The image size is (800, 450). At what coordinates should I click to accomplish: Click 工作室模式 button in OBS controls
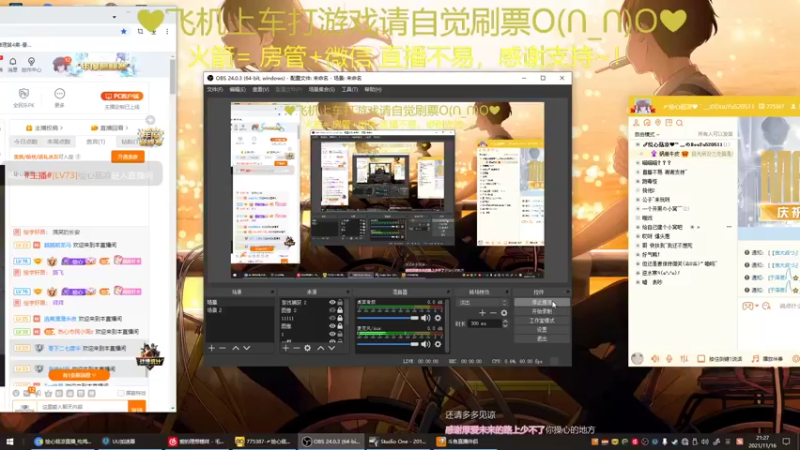(541, 320)
